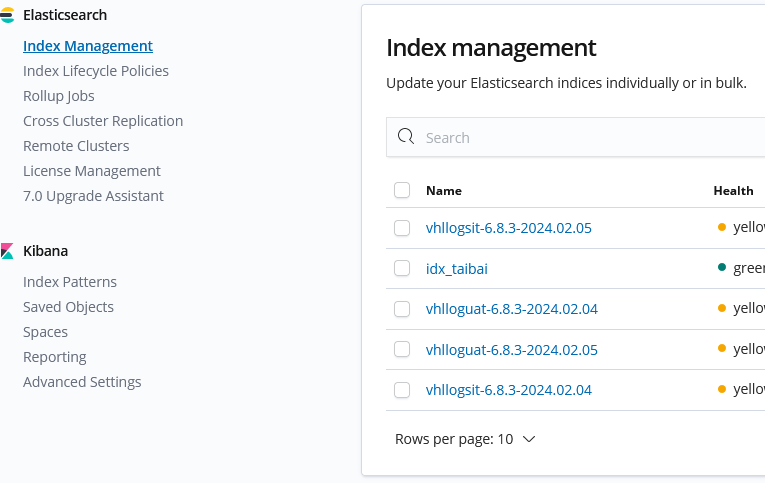The image size is (765, 483).
Task: Check the vhlloguat-6.8.3-2024.02.05 row checkbox
Action: (402, 349)
